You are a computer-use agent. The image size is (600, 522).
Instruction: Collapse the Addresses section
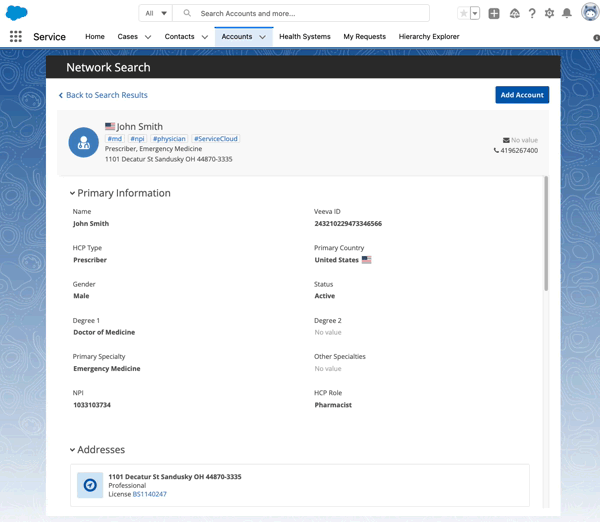[73, 450]
